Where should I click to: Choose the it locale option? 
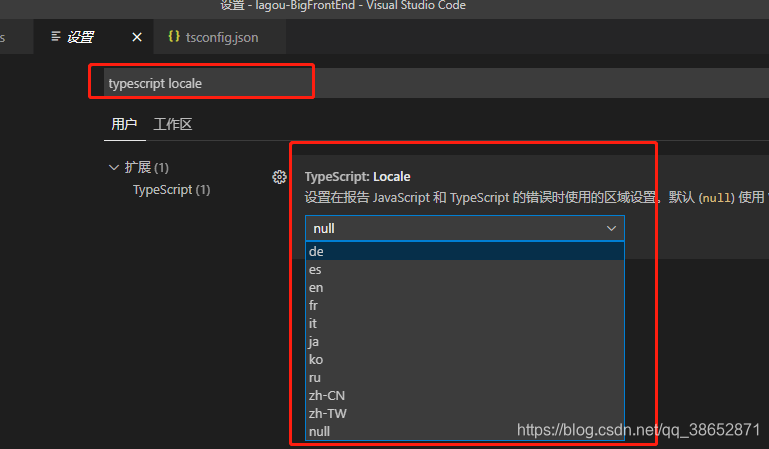[464, 324]
